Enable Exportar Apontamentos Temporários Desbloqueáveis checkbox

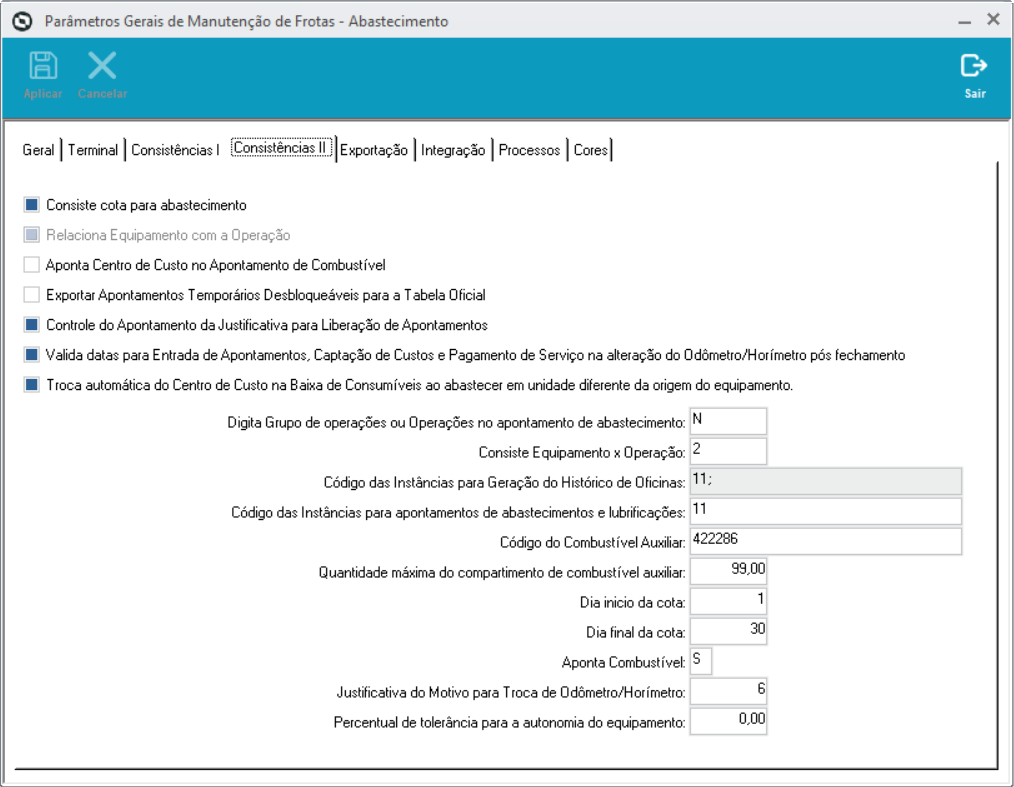(x=32, y=295)
